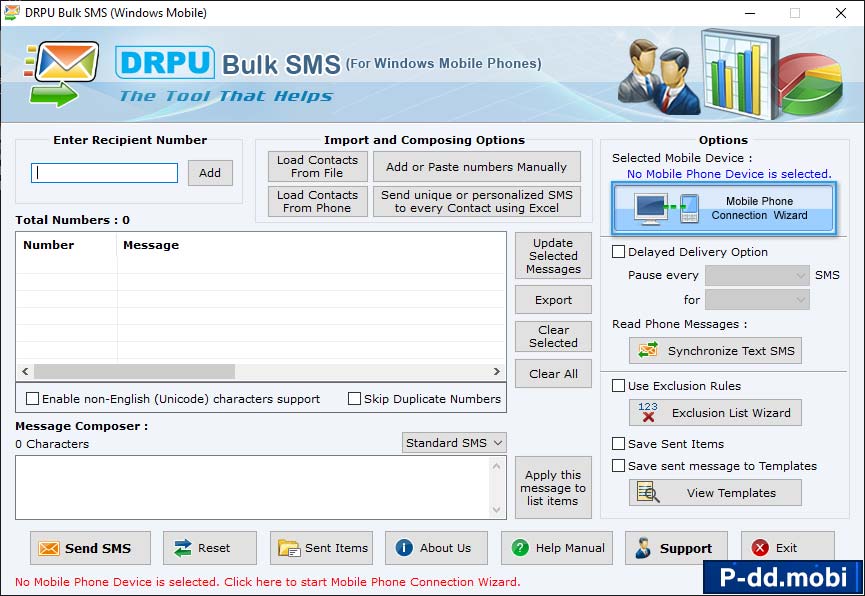Open the 'for' duration dropdown
The height and width of the screenshot is (596, 865).
(757, 300)
